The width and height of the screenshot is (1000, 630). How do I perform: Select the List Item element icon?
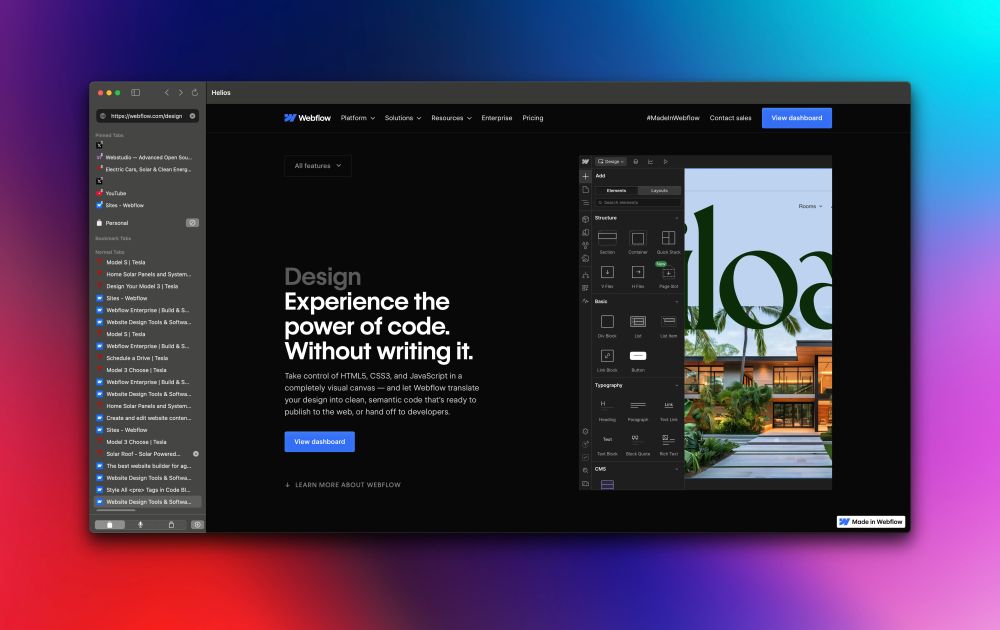click(x=668, y=321)
